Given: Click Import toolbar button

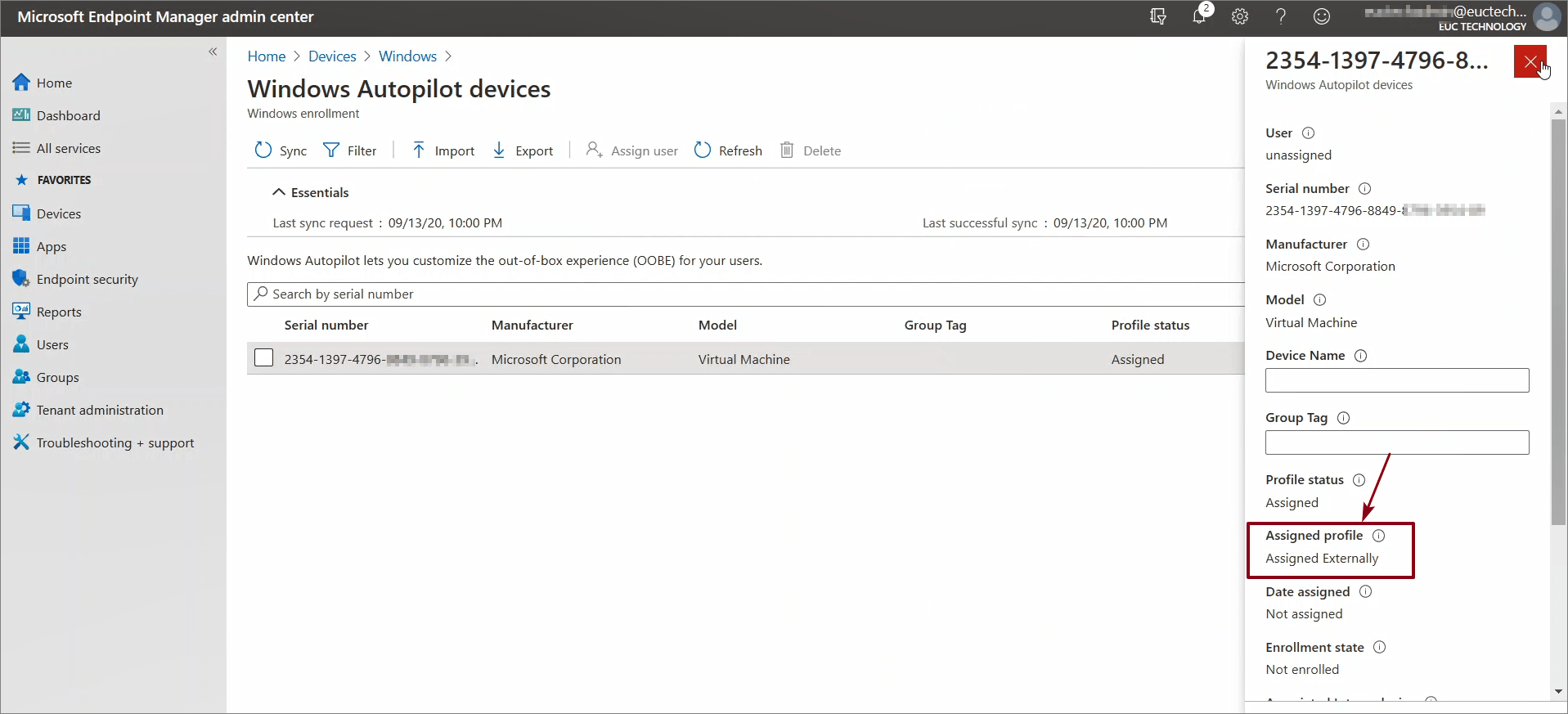Looking at the screenshot, I should click(443, 150).
